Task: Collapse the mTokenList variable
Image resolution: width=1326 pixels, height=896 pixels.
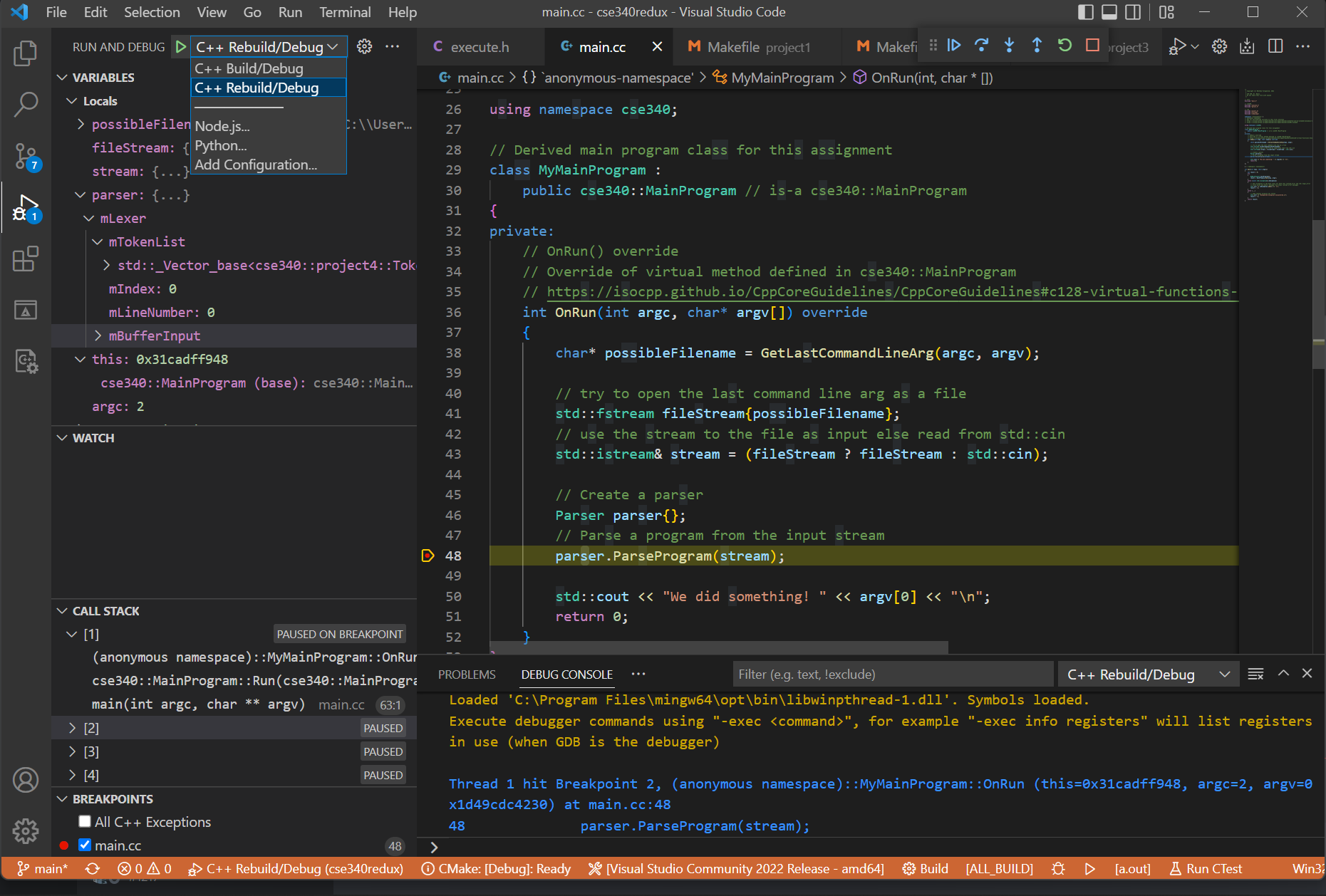Action: pyautogui.click(x=98, y=241)
